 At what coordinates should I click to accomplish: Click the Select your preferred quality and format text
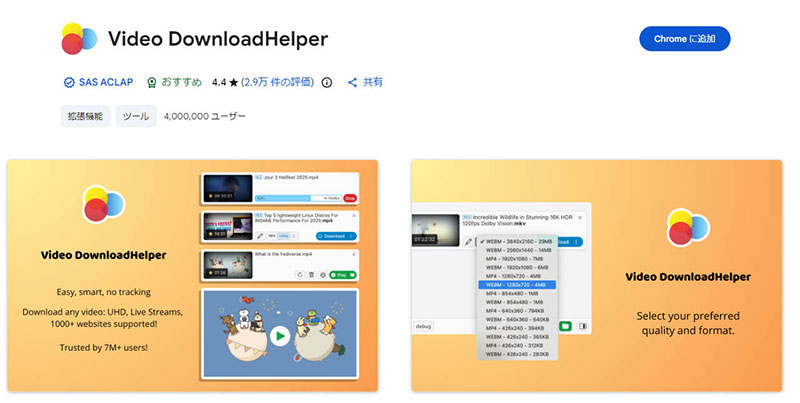click(688, 323)
